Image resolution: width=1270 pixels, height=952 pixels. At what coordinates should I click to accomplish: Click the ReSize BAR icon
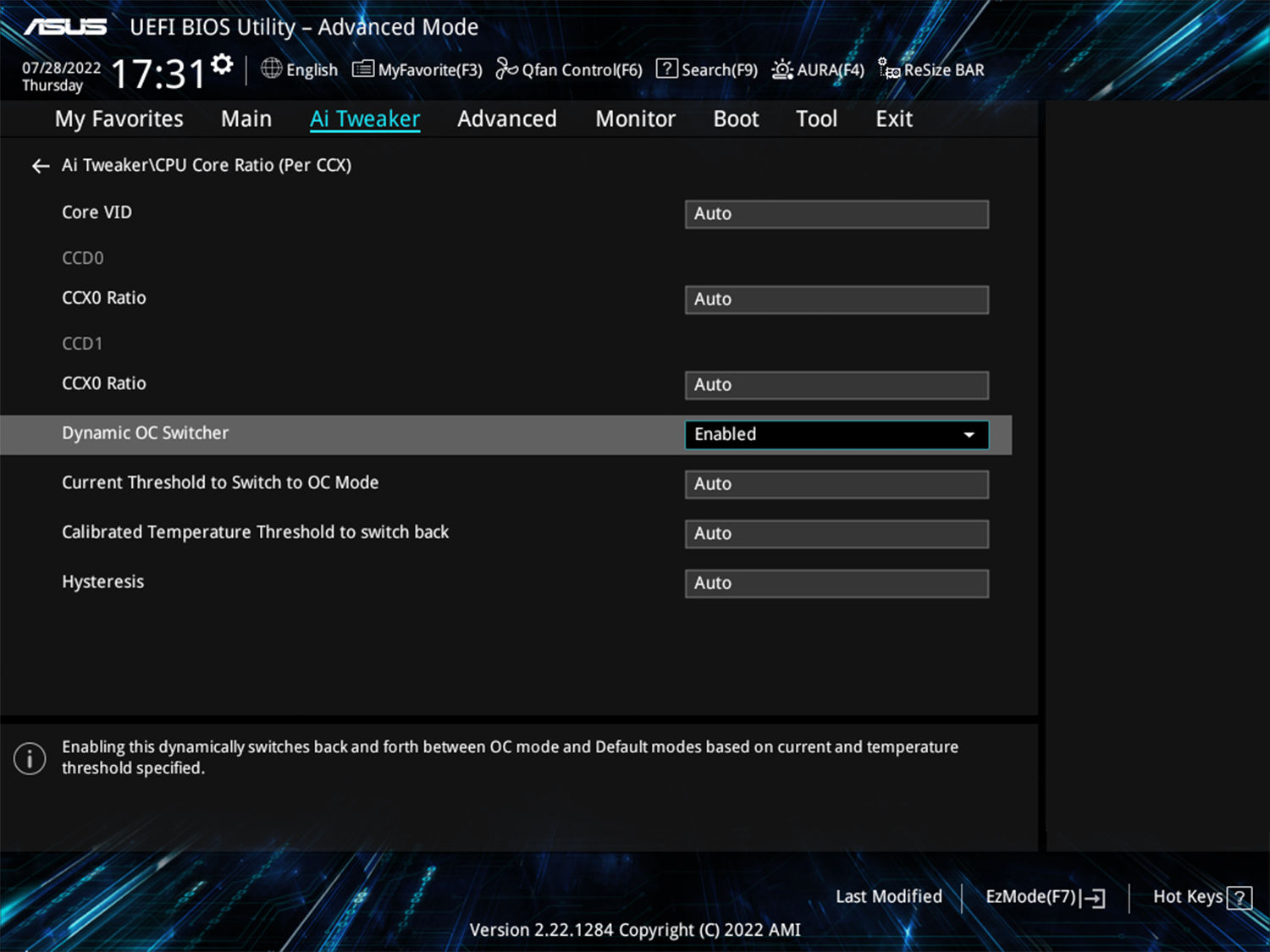coord(889,69)
